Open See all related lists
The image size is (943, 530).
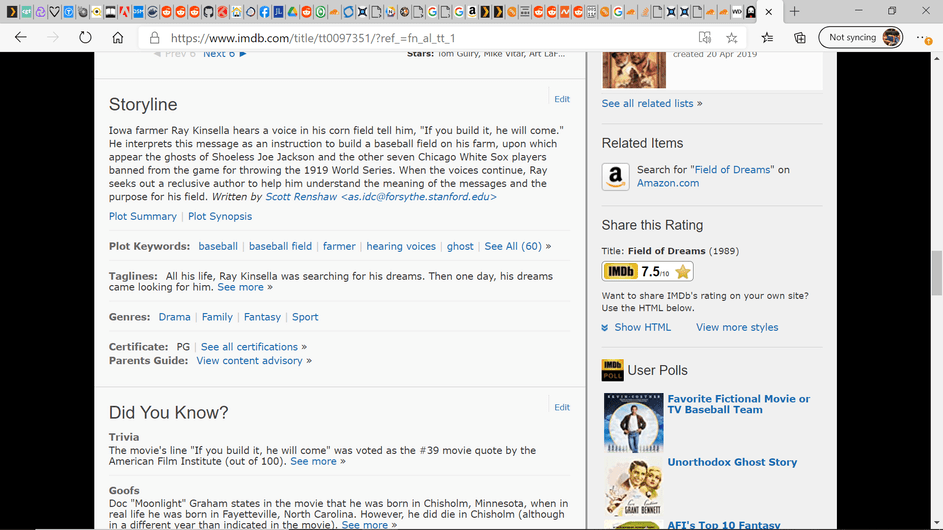(x=647, y=103)
